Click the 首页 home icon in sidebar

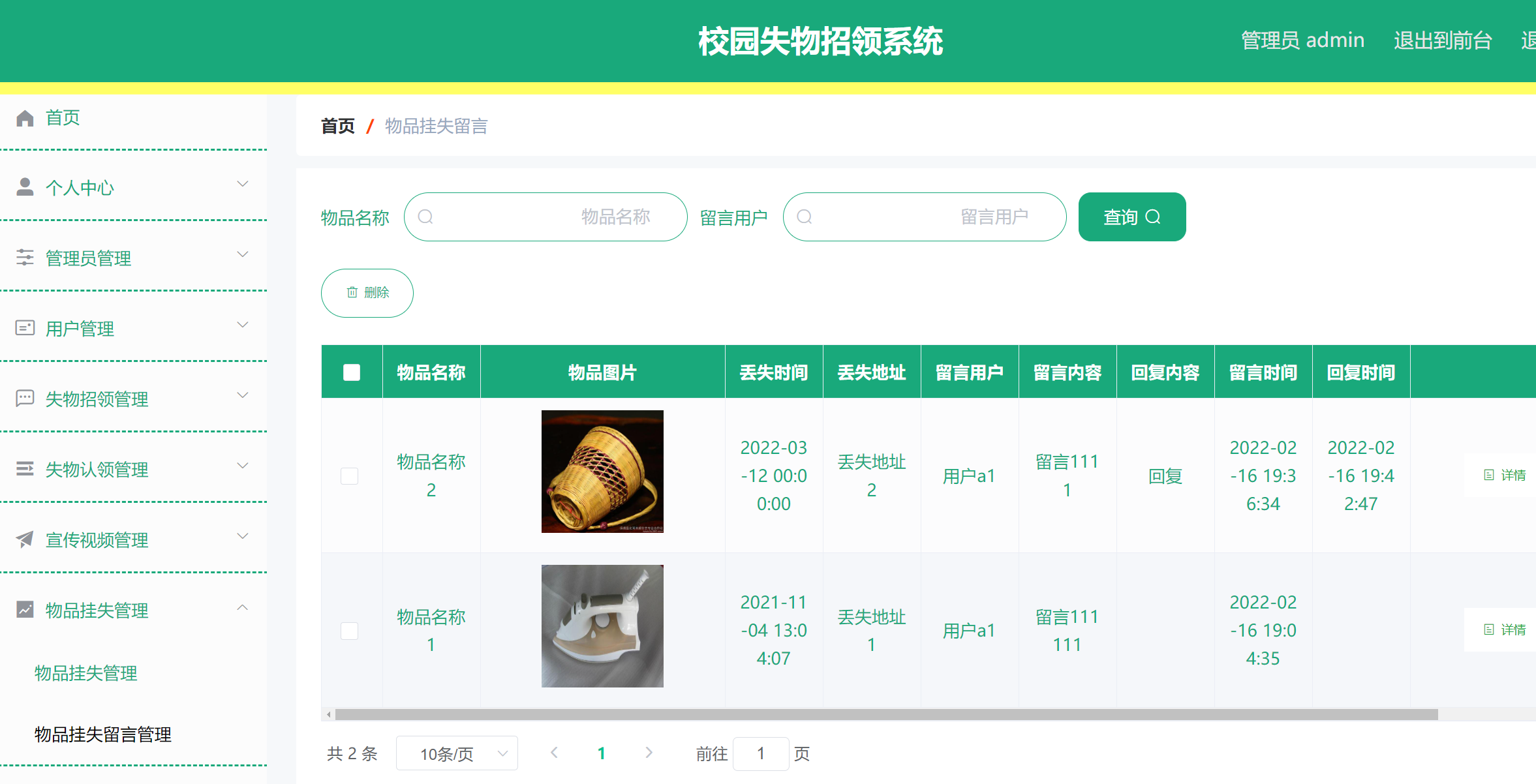(x=25, y=118)
